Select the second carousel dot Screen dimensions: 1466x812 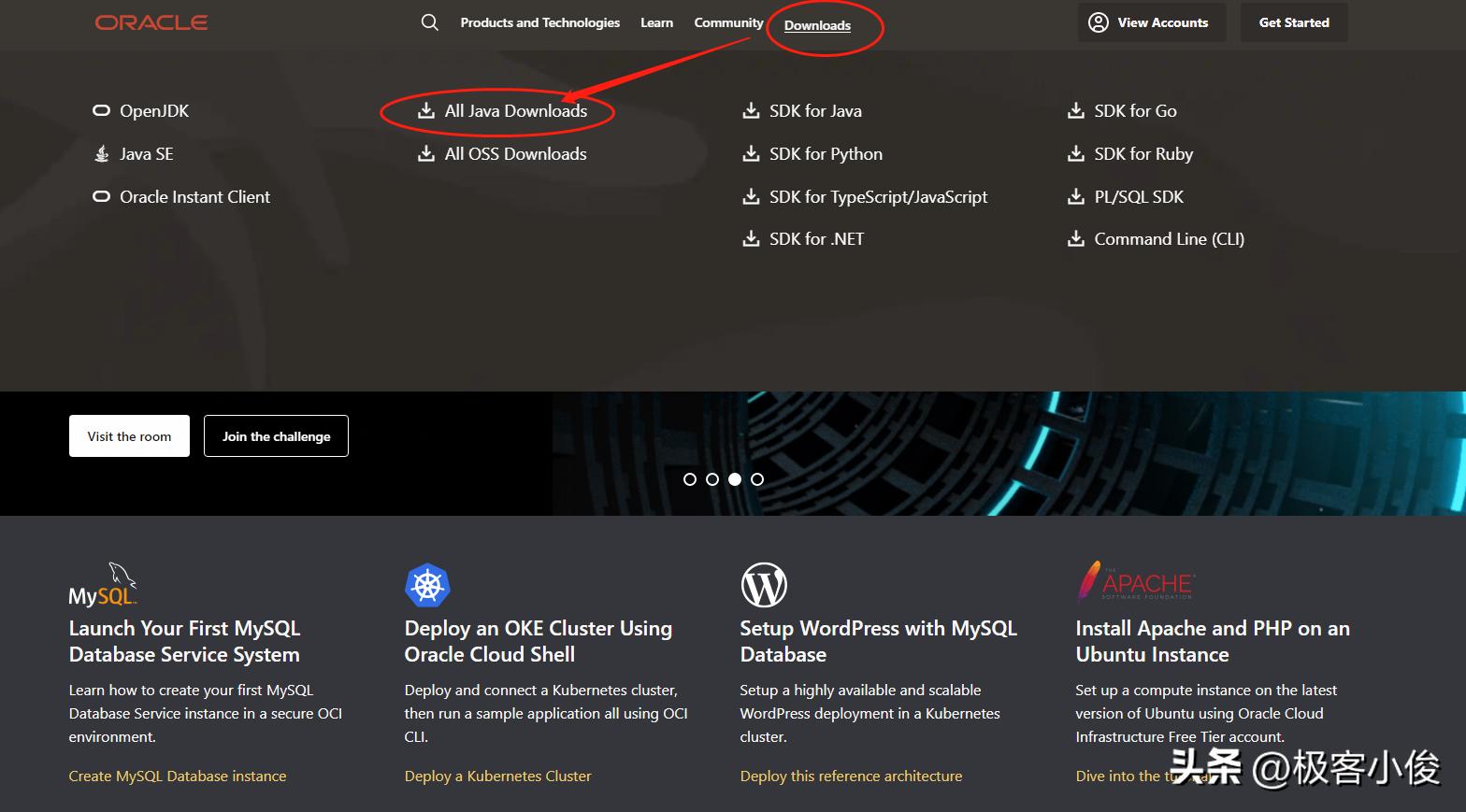click(x=712, y=479)
